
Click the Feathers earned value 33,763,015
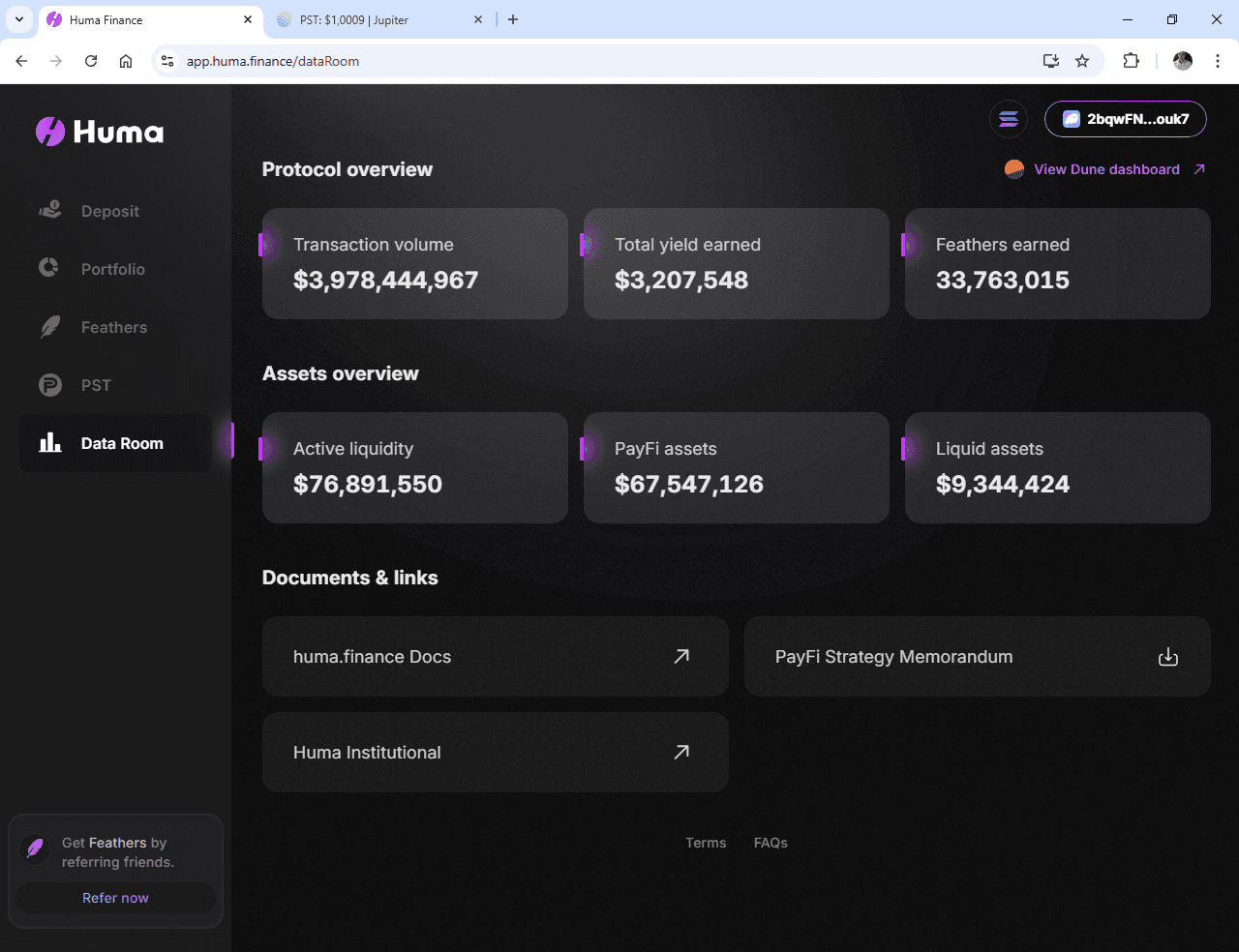pyautogui.click(x=1003, y=280)
